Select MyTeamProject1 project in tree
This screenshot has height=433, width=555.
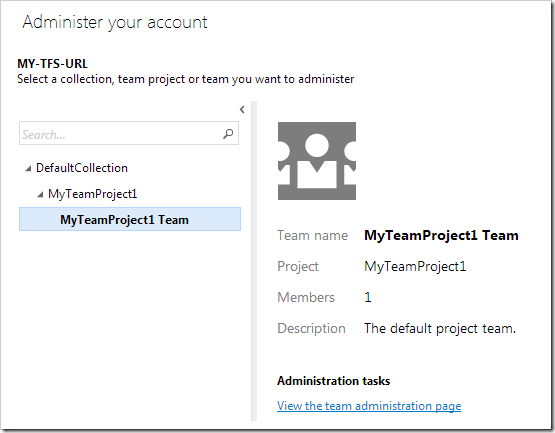click(92, 194)
